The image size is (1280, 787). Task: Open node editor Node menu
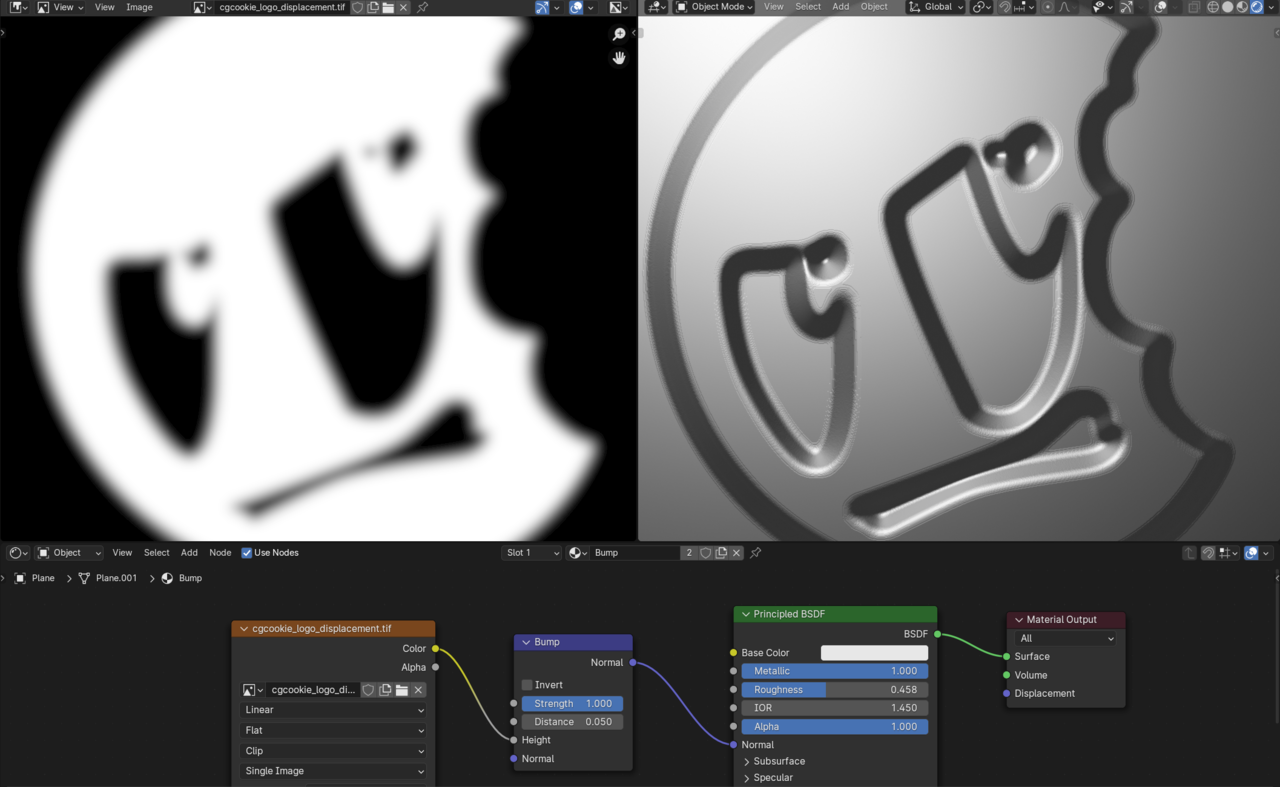pos(220,552)
